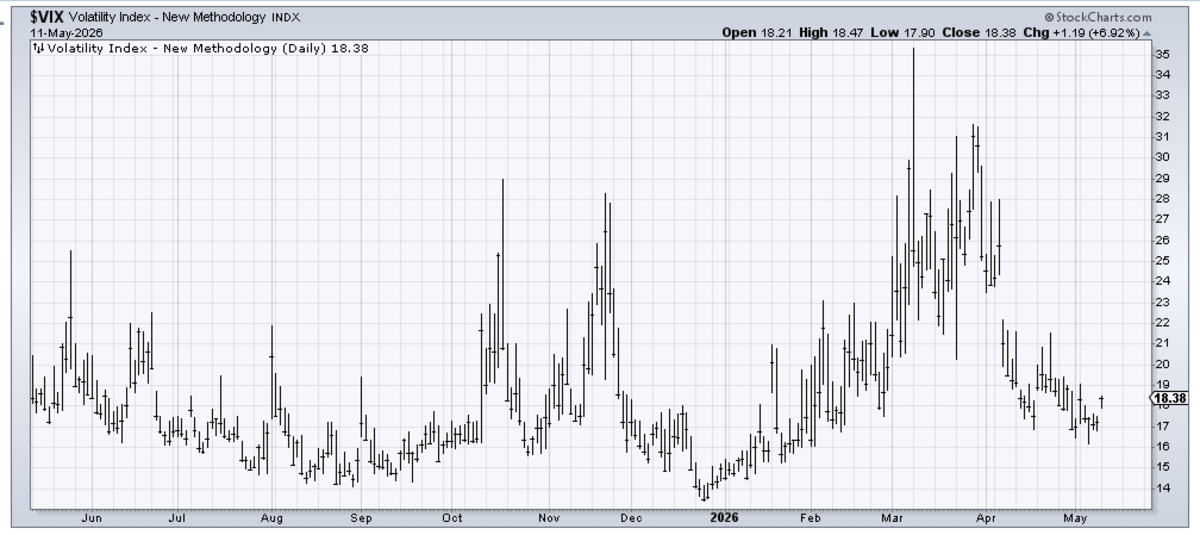Select the Mar label on the time axis
This screenshot has height=535, width=1200.
(891, 518)
